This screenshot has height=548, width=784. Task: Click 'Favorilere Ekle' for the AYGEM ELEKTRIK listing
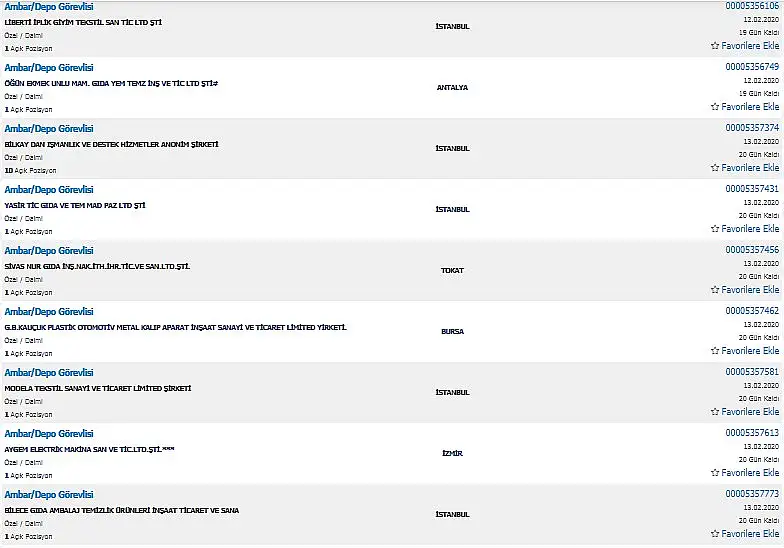(745, 472)
